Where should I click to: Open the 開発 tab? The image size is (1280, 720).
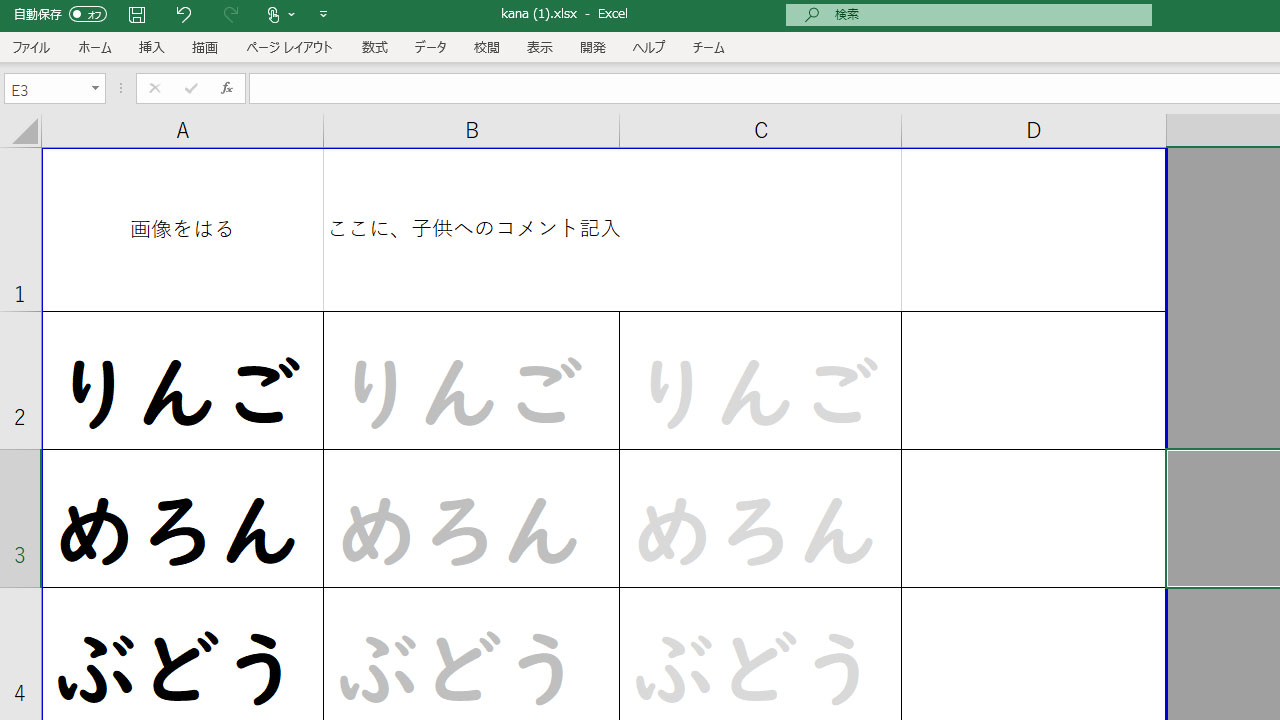593,47
